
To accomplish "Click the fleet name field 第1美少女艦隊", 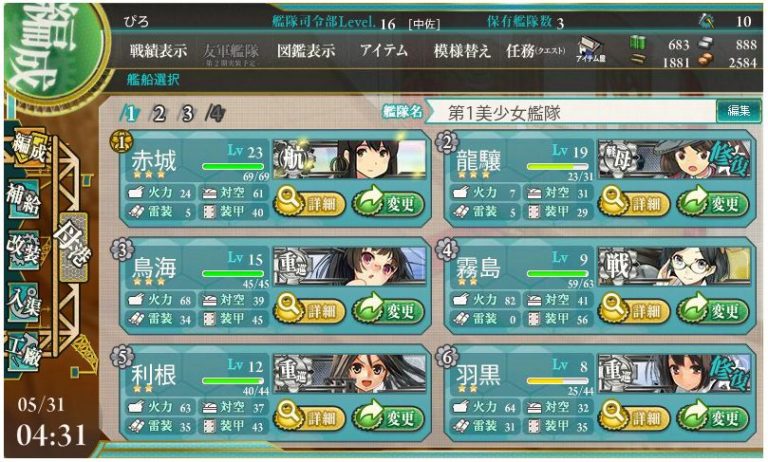I will point(571,113).
